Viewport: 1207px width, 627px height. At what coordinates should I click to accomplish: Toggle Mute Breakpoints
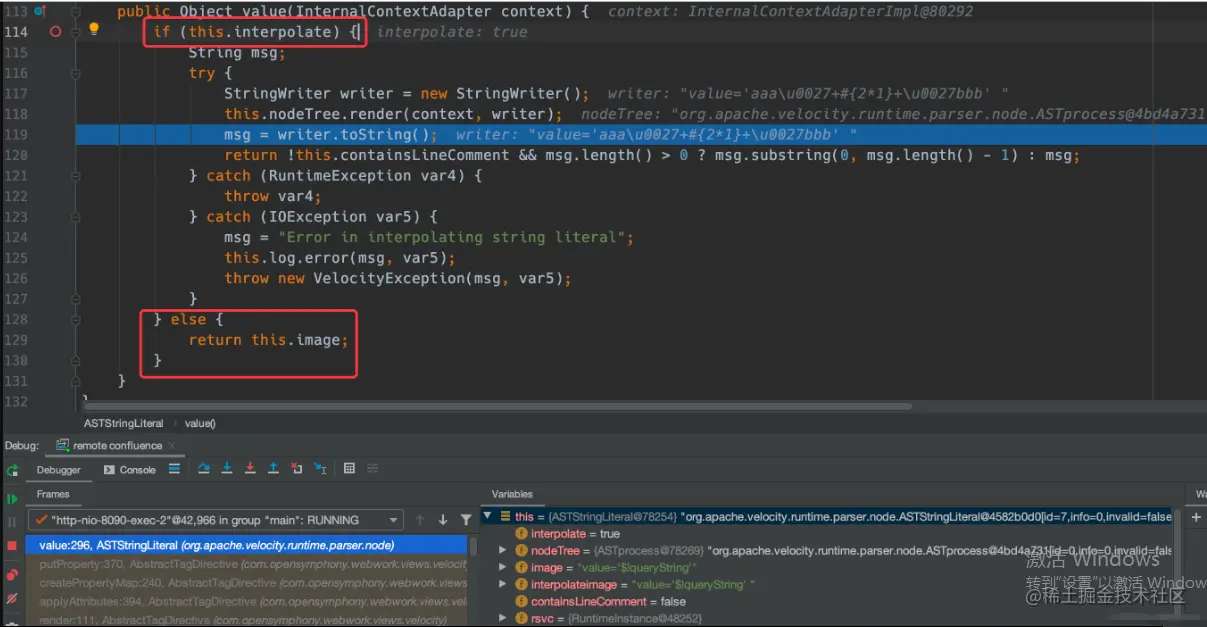(x=12, y=598)
